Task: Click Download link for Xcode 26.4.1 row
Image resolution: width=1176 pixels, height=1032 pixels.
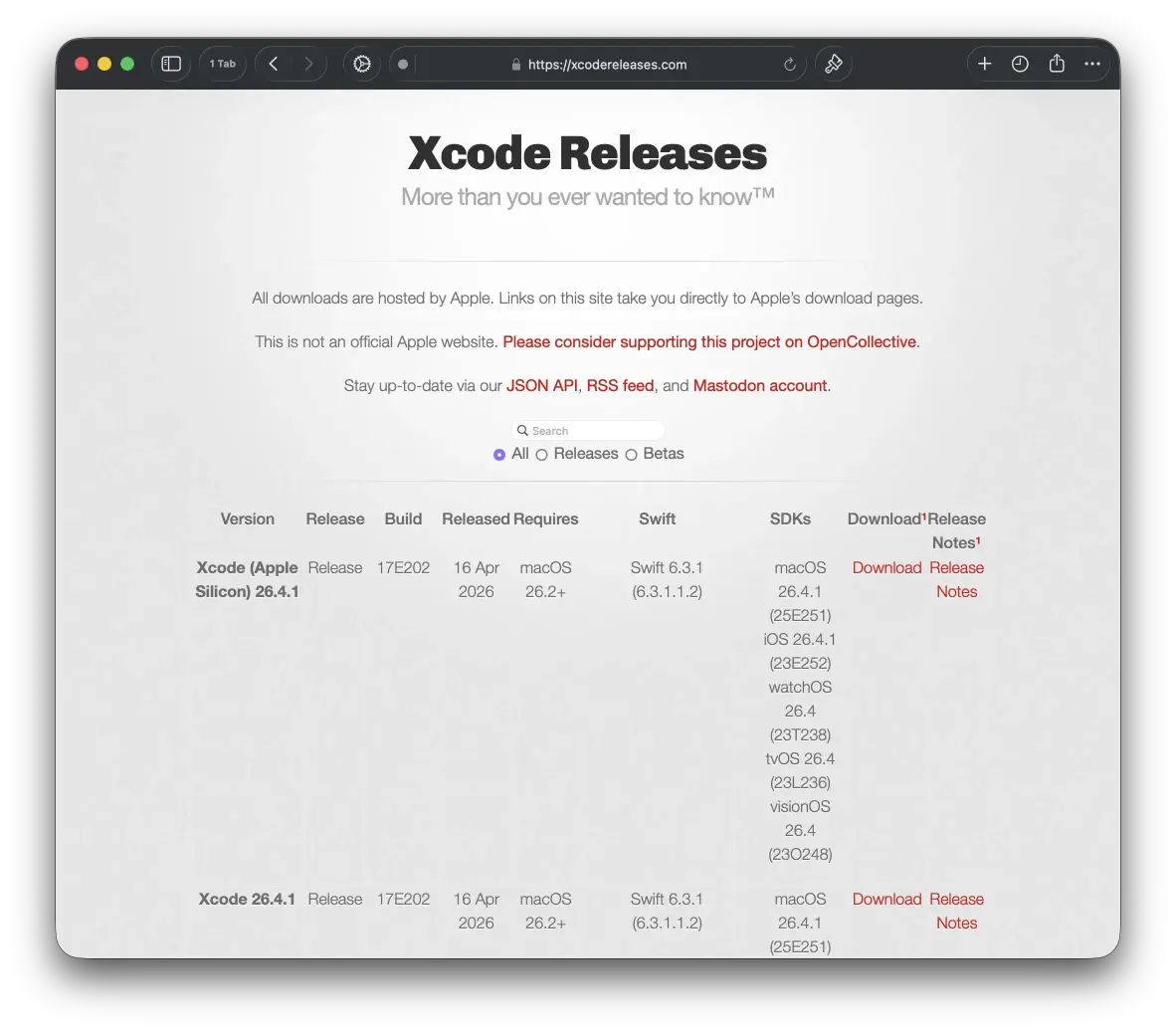Action: coord(886,900)
